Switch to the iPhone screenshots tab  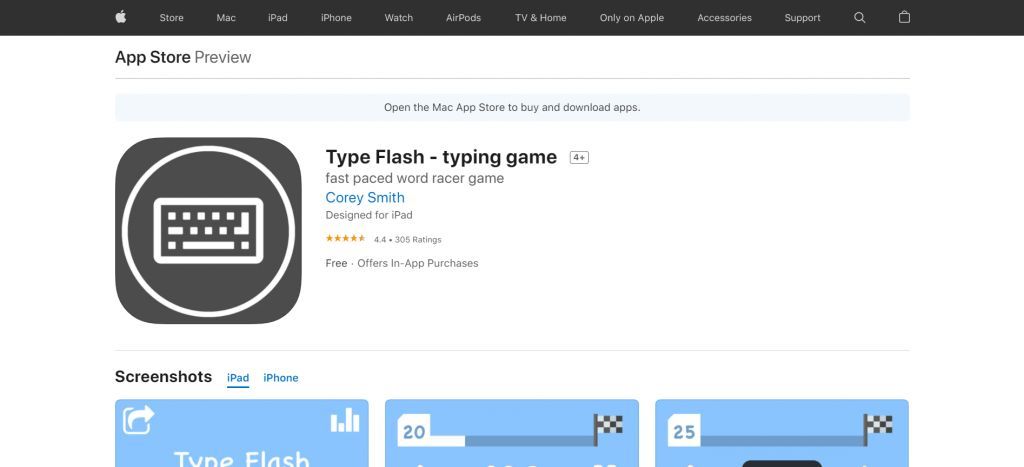(x=281, y=378)
